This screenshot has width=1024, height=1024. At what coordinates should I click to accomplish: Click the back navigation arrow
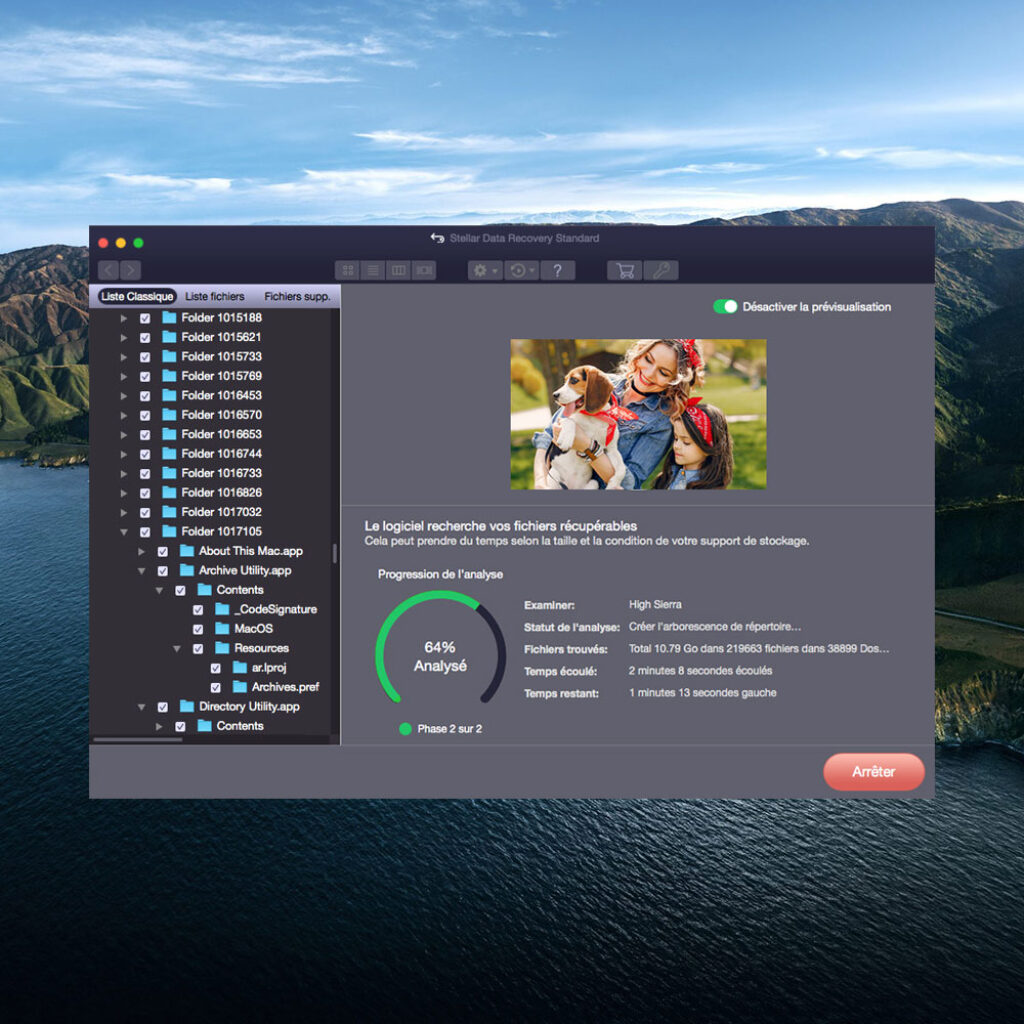tap(108, 270)
